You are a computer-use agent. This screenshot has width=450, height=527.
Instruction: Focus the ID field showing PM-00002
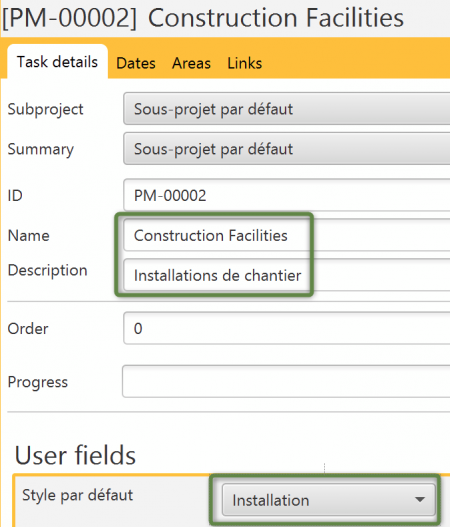pos(287,195)
